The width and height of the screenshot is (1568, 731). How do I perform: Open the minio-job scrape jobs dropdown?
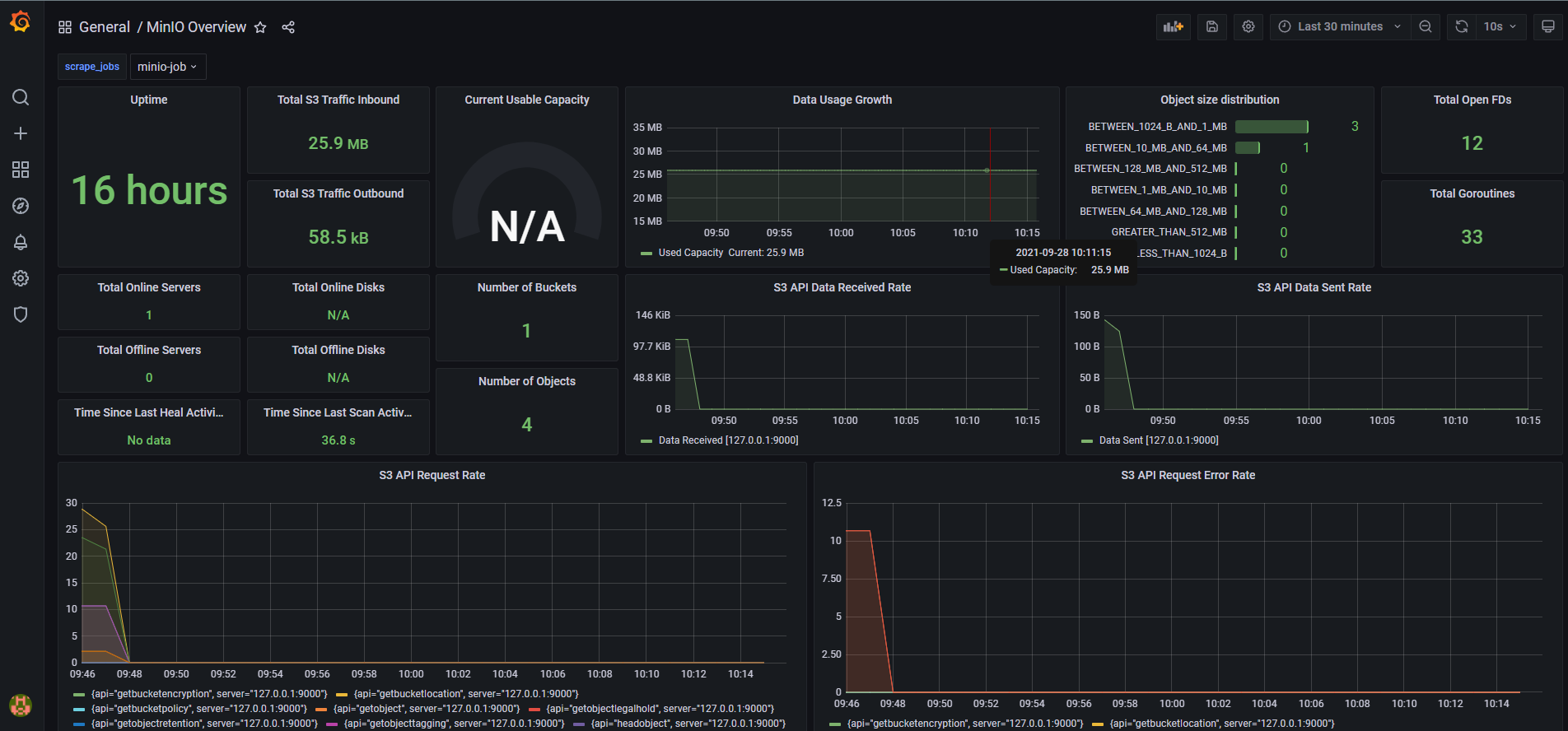point(167,67)
